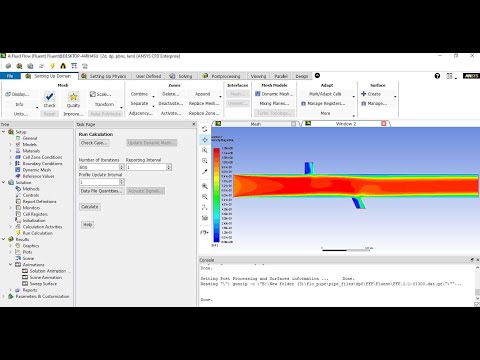
Task: Close the Window 2 graphics tab
Action: click(x=384, y=124)
